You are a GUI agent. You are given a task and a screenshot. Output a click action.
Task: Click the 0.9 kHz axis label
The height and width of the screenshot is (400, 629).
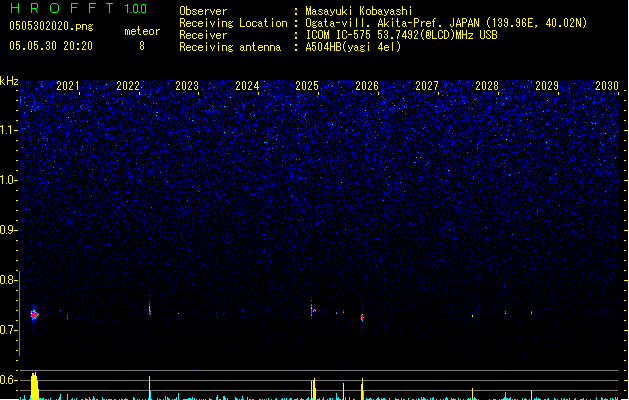(8, 230)
